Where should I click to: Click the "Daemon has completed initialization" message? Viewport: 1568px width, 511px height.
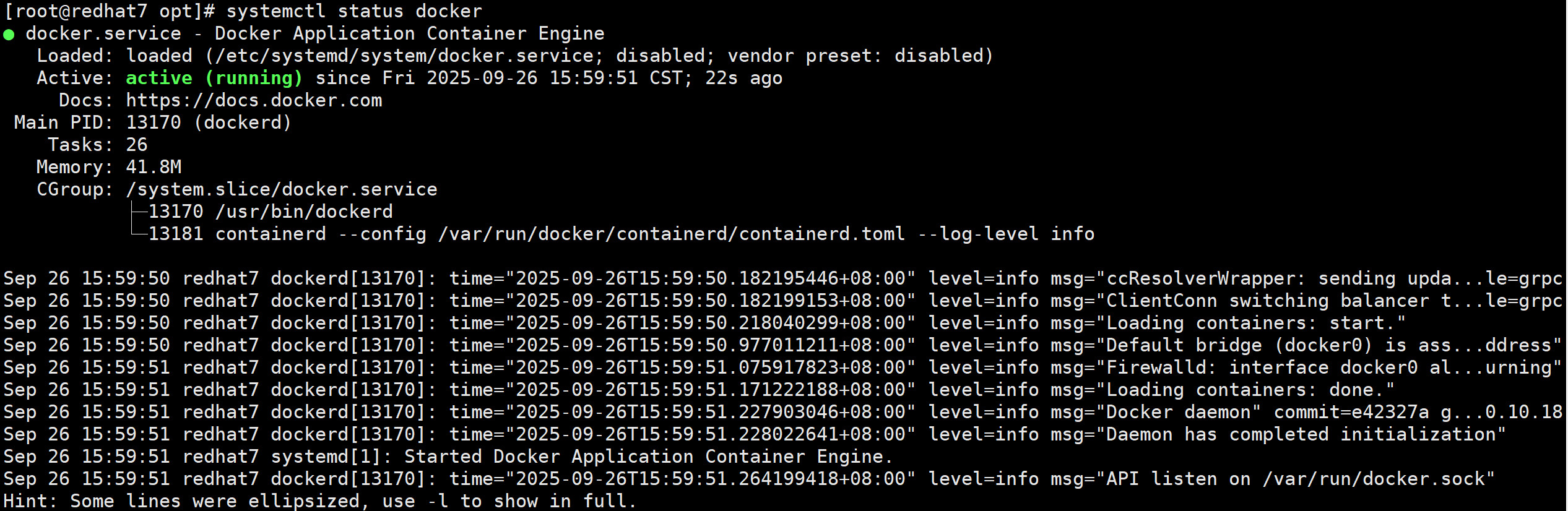tap(1305, 434)
